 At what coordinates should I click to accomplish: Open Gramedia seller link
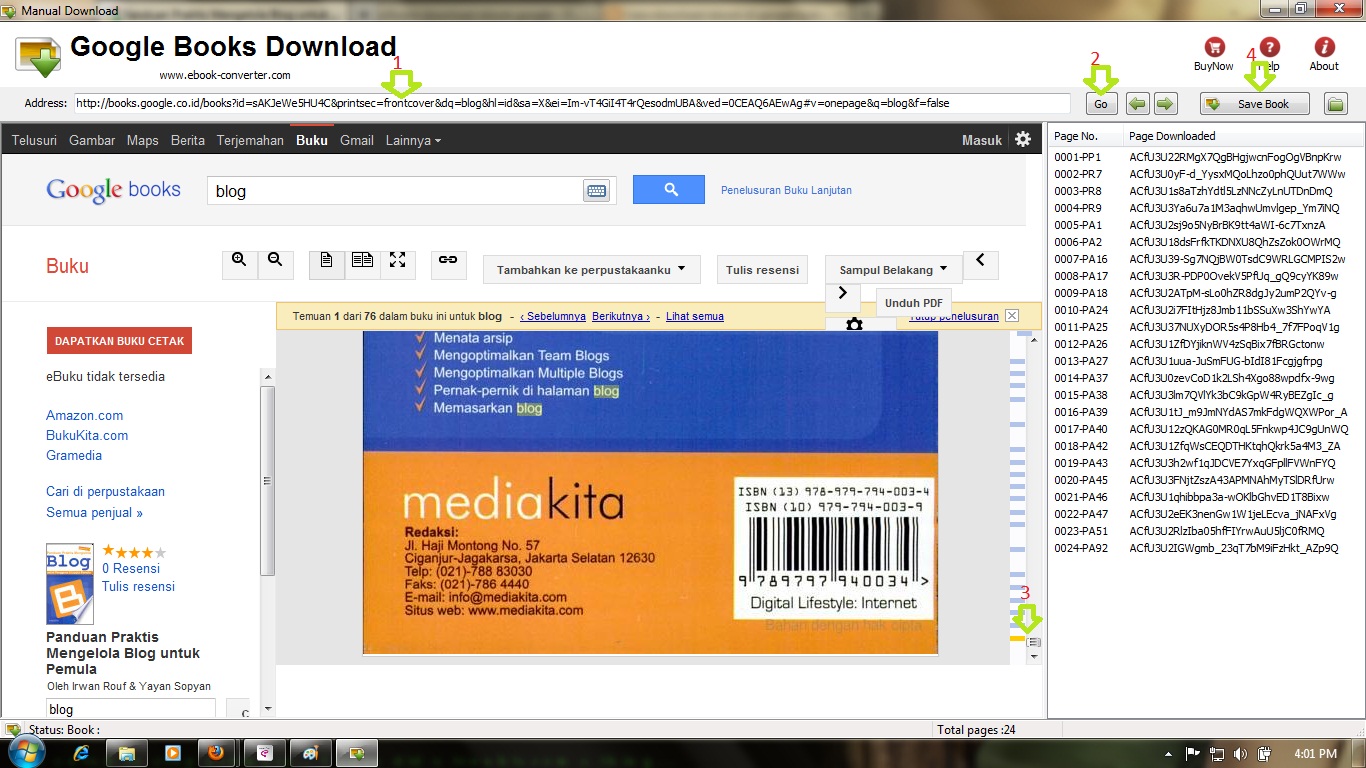74,455
